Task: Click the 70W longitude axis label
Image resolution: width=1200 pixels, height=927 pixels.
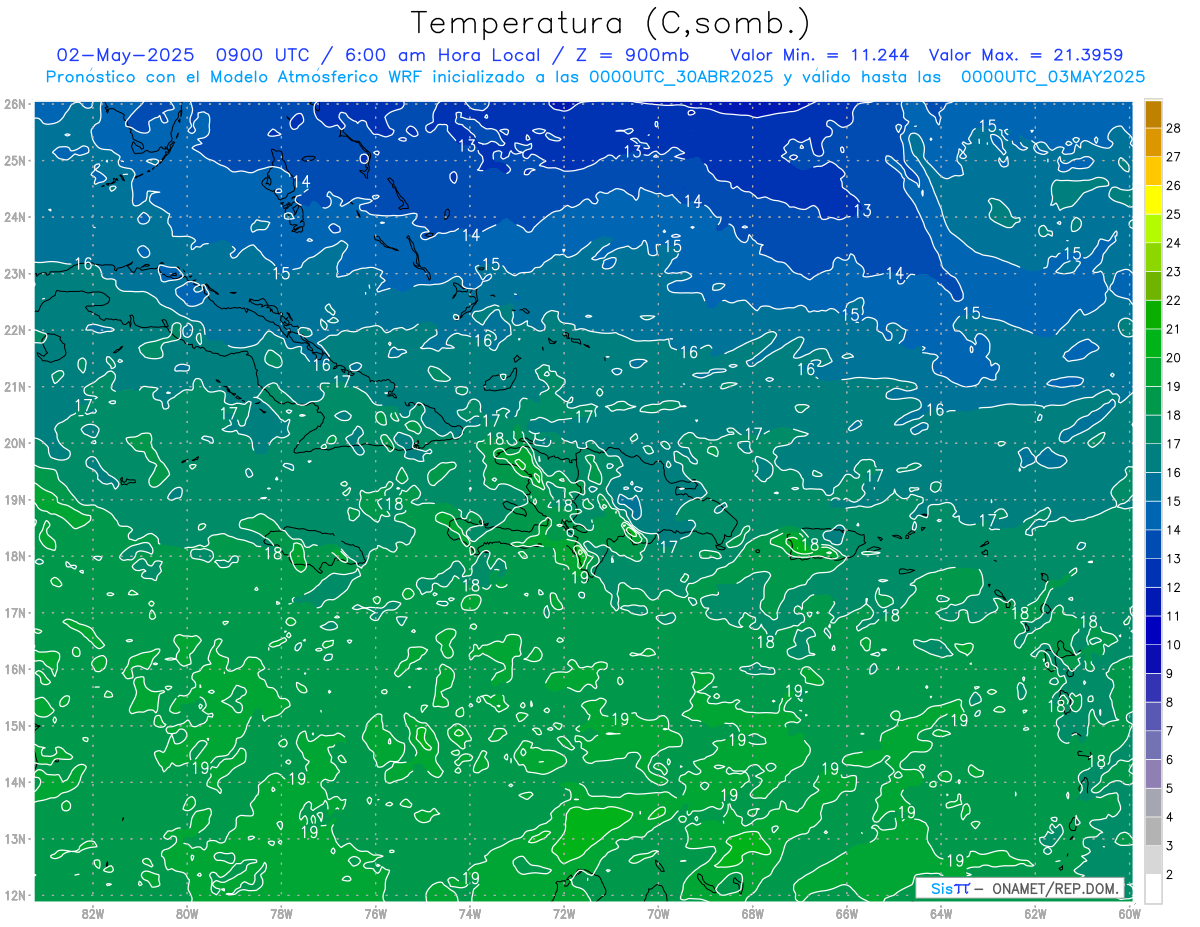Action: click(x=658, y=913)
